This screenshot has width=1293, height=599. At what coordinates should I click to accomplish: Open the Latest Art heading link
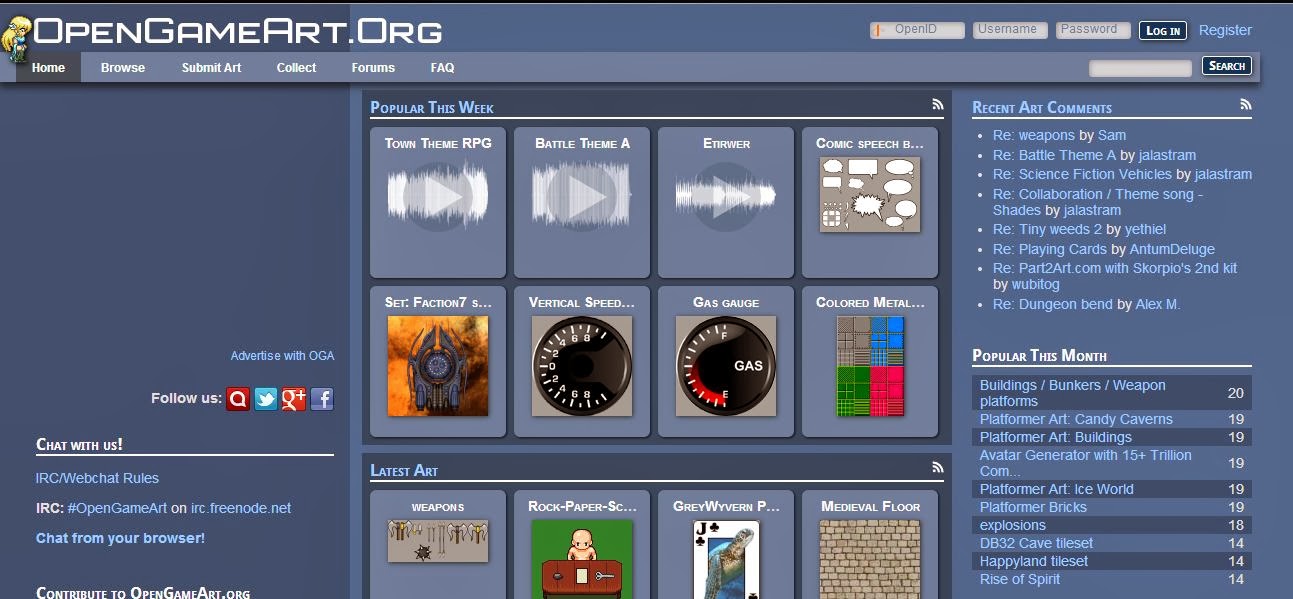tap(404, 471)
